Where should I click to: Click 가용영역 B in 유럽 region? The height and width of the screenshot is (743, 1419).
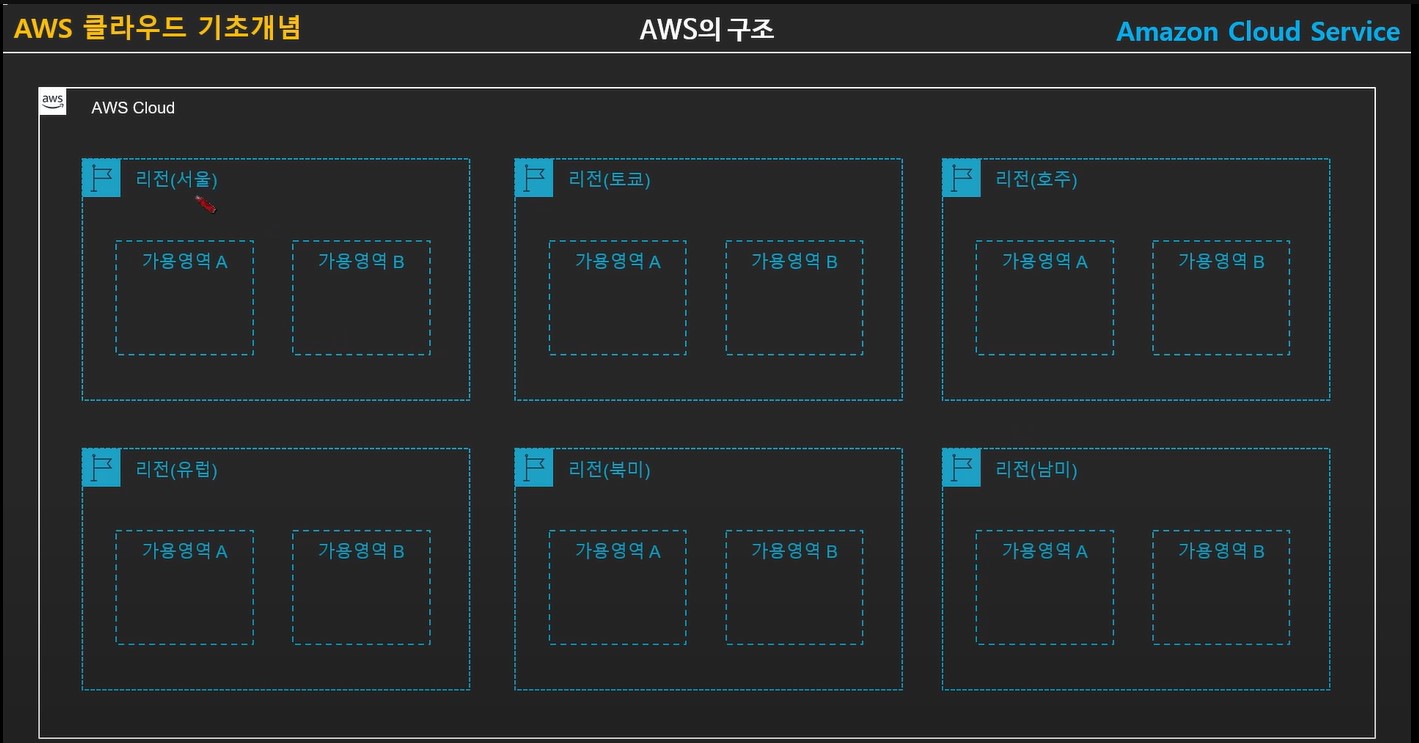361,587
